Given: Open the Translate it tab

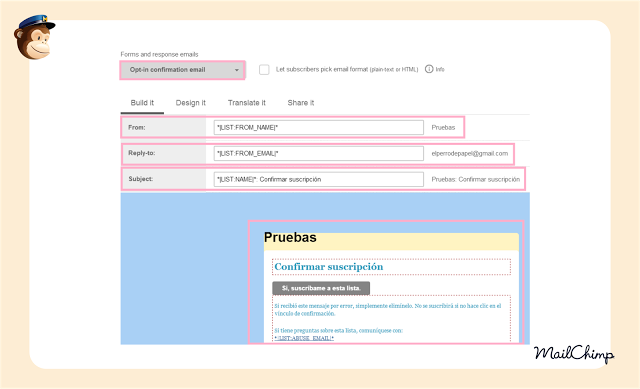Looking at the screenshot, I should tap(247, 103).
